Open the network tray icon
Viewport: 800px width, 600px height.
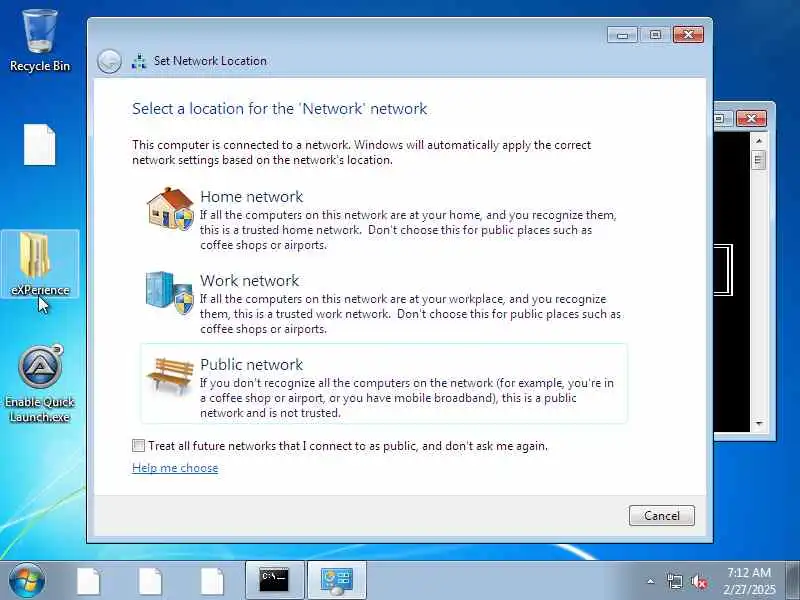(x=674, y=581)
